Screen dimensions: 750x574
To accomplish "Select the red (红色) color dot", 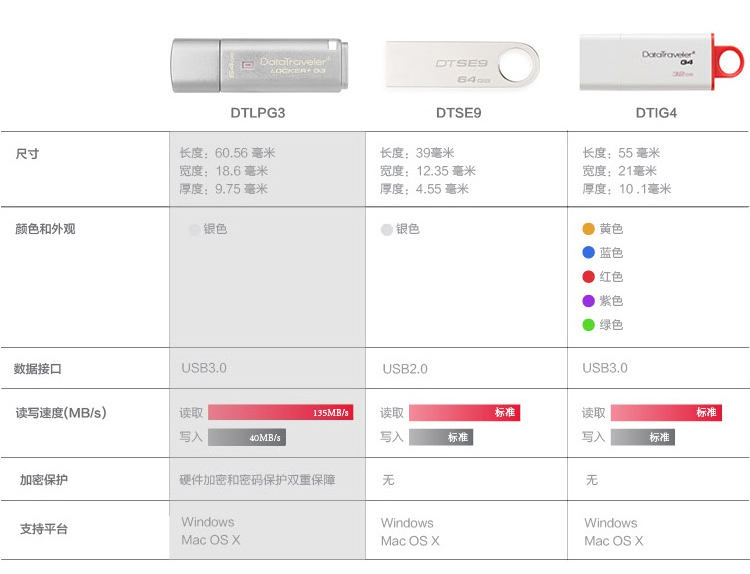I will (589, 277).
